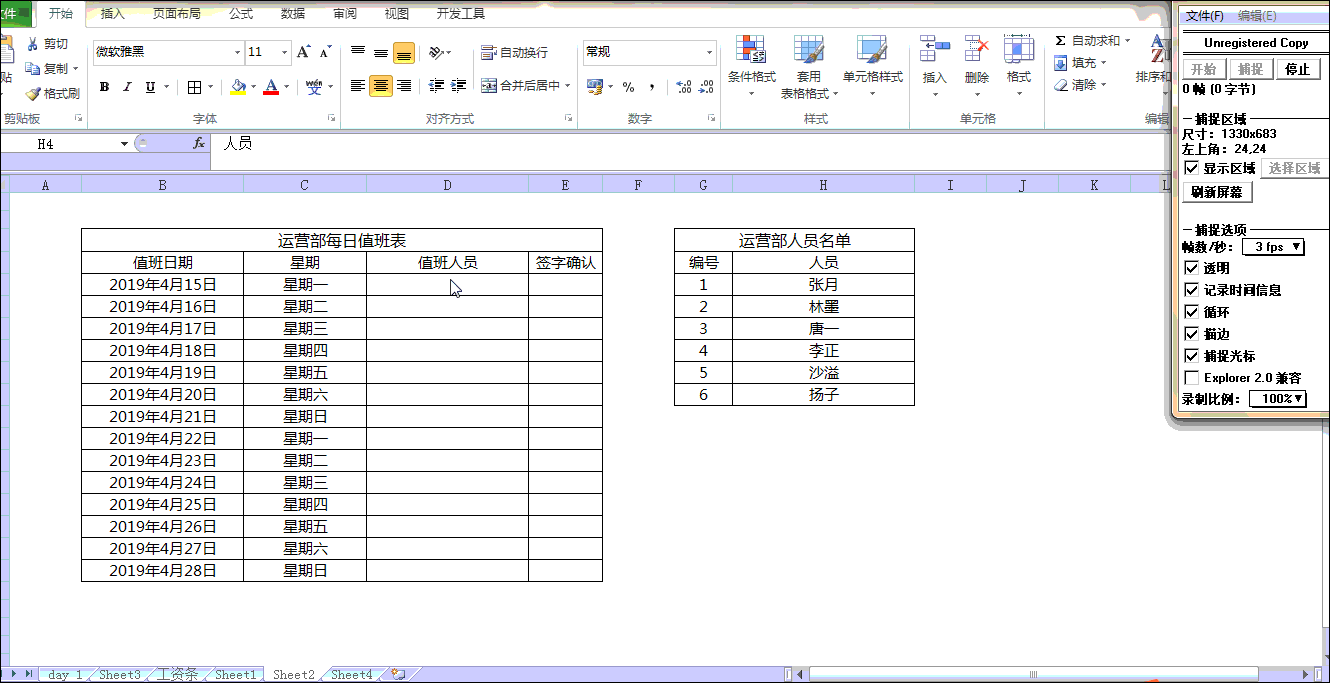Toggle the 透明 (transparent) checkbox
The height and width of the screenshot is (683, 1330).
(1190, 269)
